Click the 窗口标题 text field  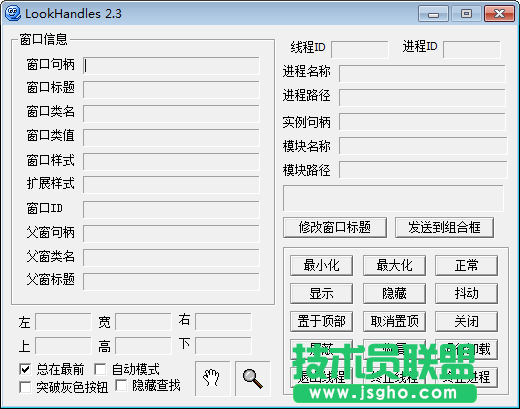171,90
